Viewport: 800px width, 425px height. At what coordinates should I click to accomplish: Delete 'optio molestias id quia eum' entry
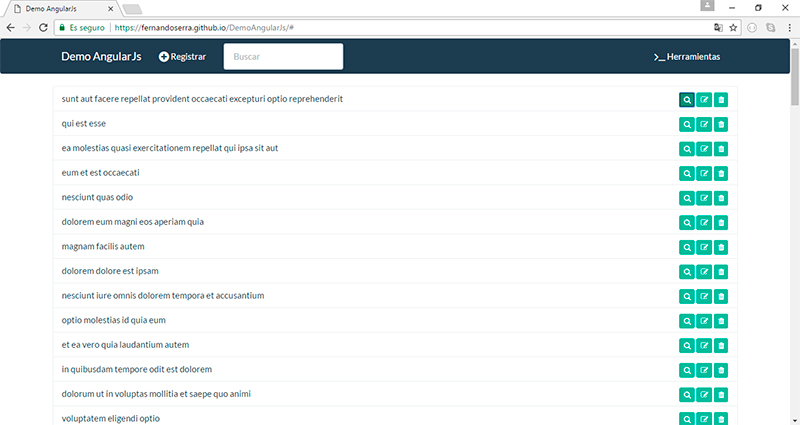coord(721,321)
